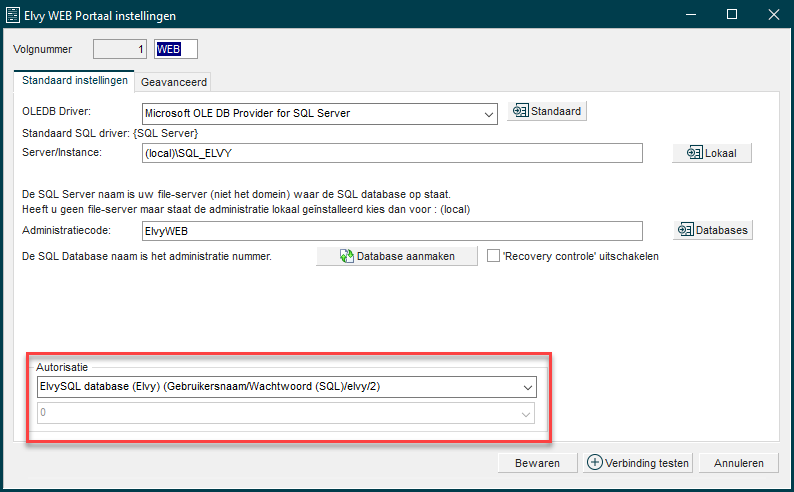The height and width of the screenshot is (492, 794).
Task: Close the Elvy WEB Portaal instellingen window
Action: click(774, 14)
